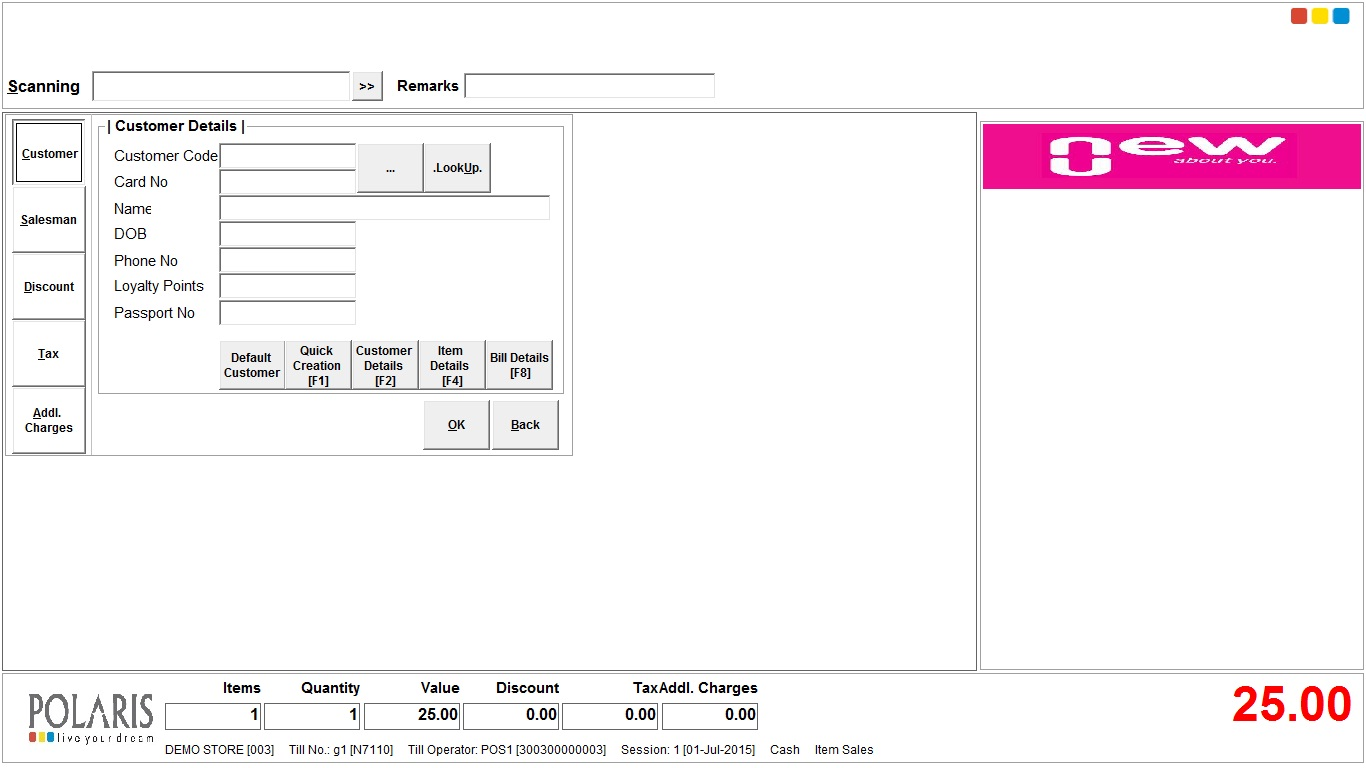The image size is (1366, 768).
Task: Click the pink about you banner
Action: point(1171,156)
